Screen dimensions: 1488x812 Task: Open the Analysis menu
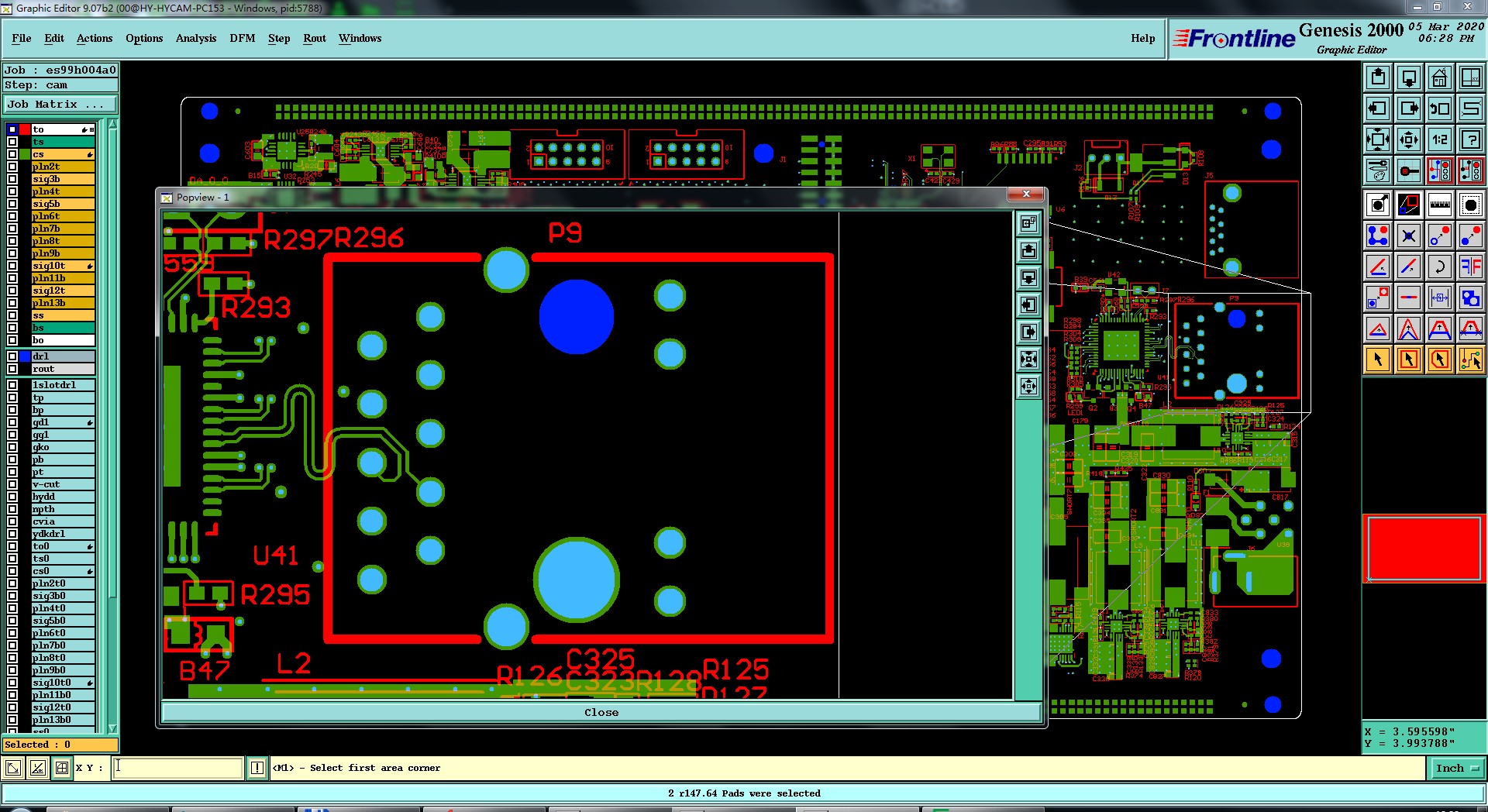[196, 38]
